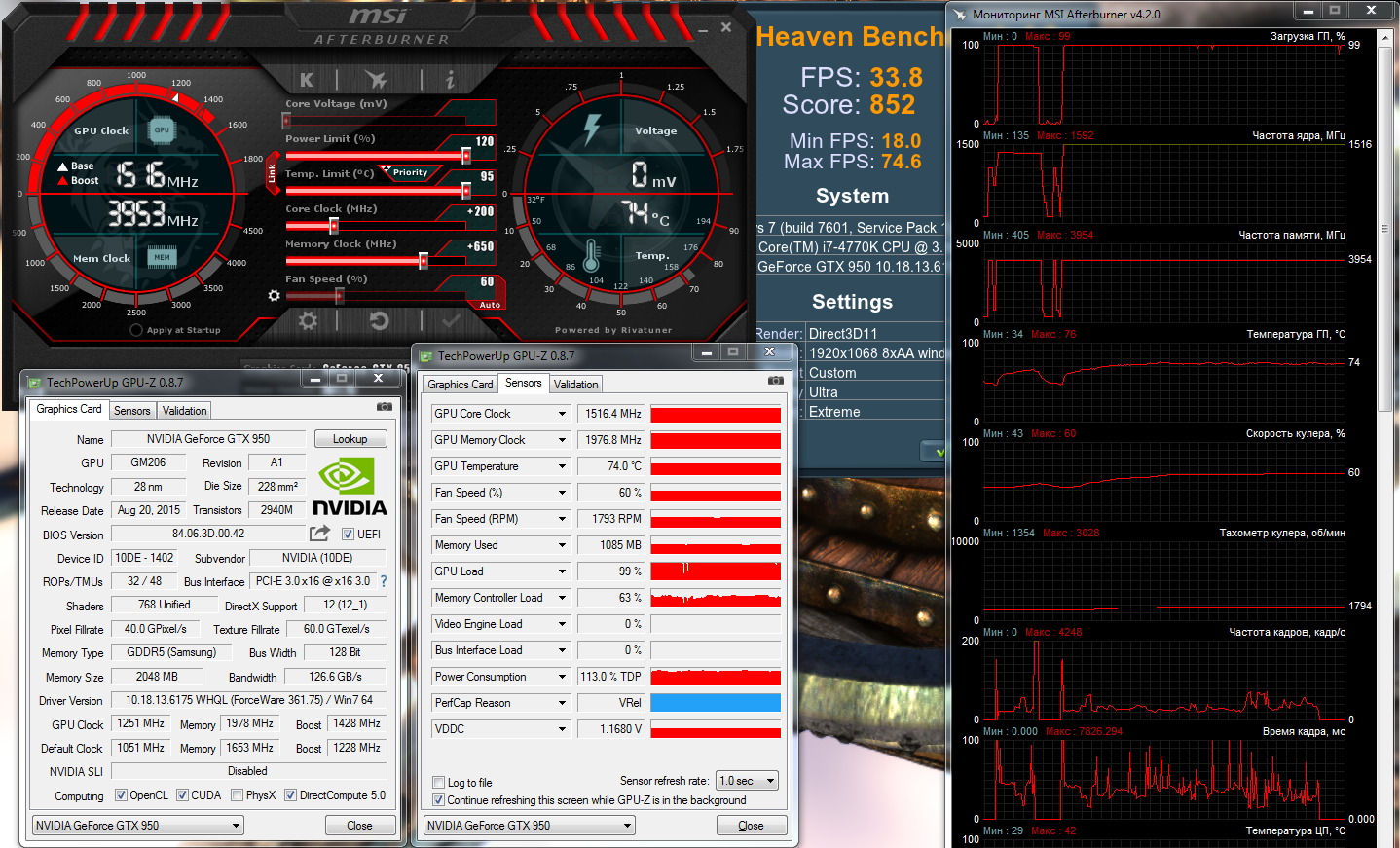The width and height of the screenshot is (1400, 848).
Task: Click the GPU chip icon on clock gauge
Action: pos(162,129)
